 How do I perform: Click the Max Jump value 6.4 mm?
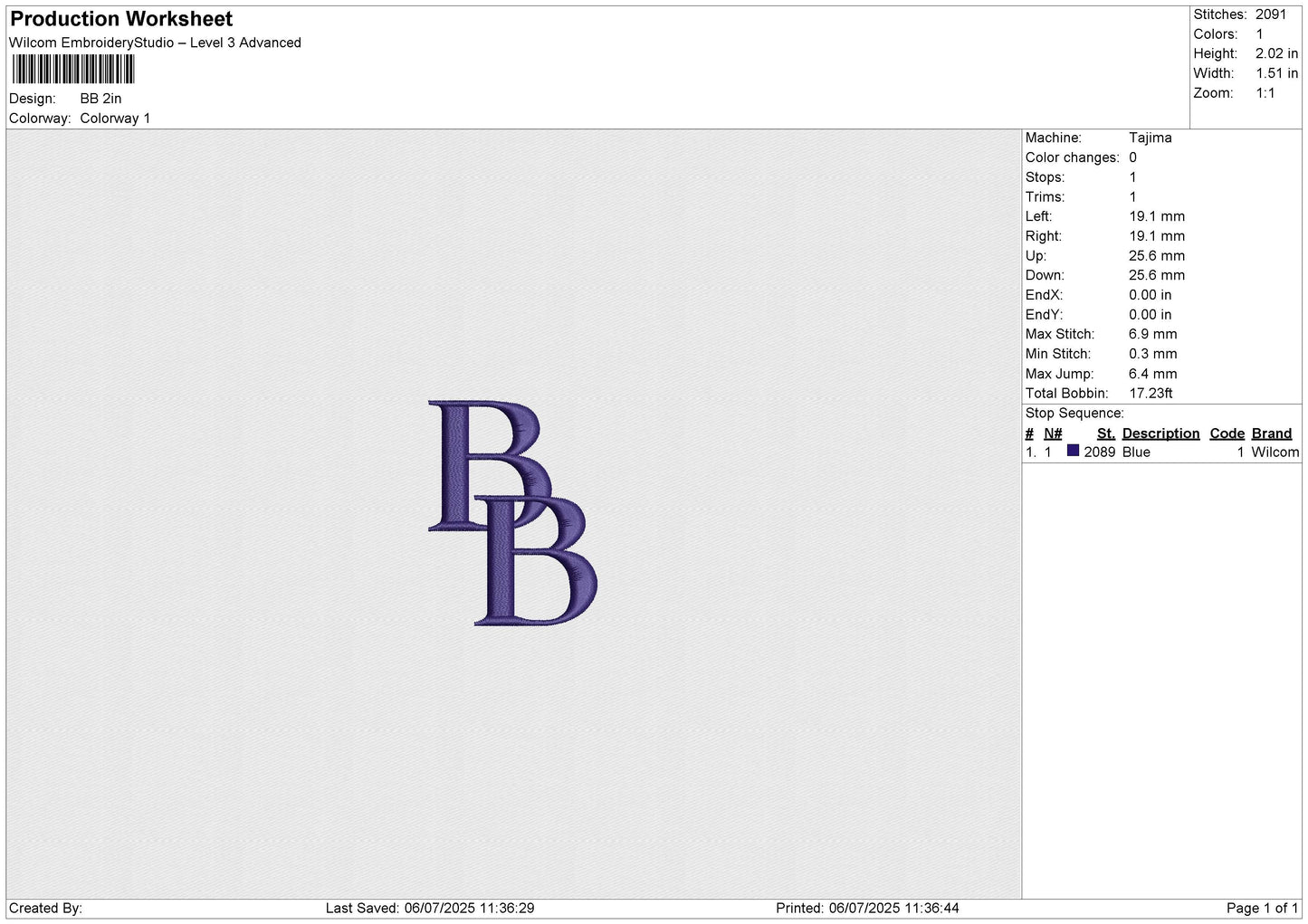coord(1152,374)
